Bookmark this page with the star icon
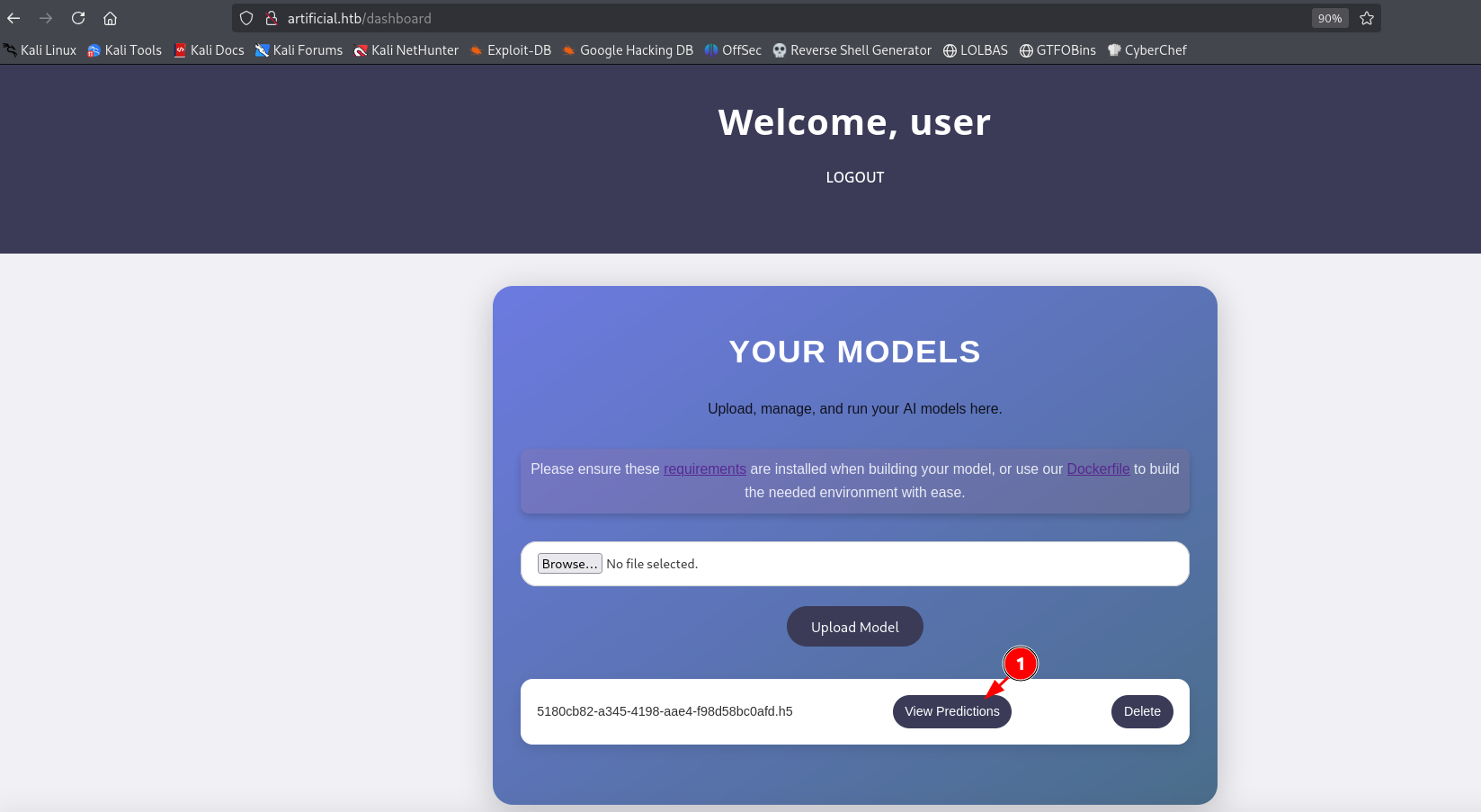The width and height of the screenshot is (1481, 812). 1366,18
